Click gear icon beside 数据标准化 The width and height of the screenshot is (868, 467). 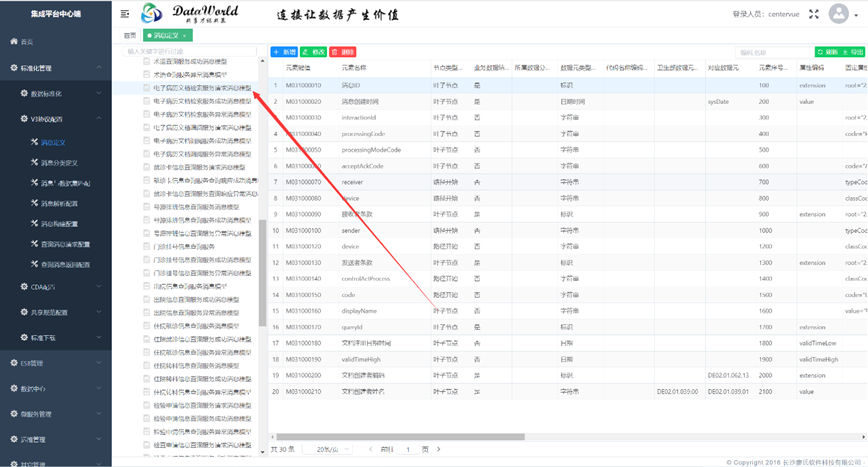tap(24, 94)
